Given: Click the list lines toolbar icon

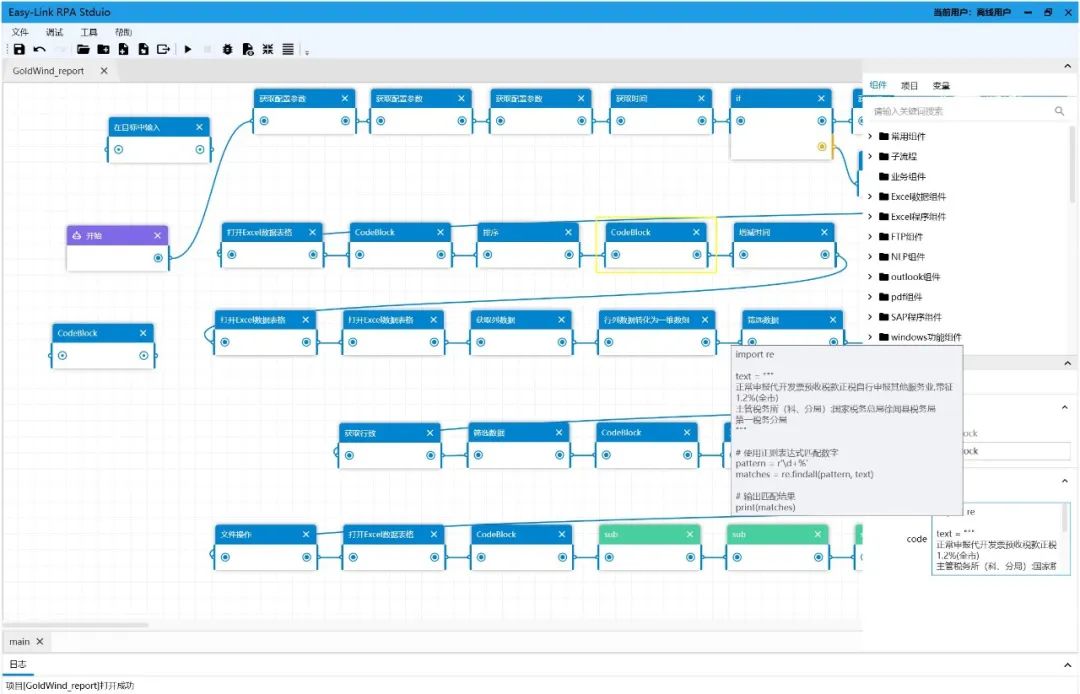Looking at the screenshot, I should pos(288,49).
